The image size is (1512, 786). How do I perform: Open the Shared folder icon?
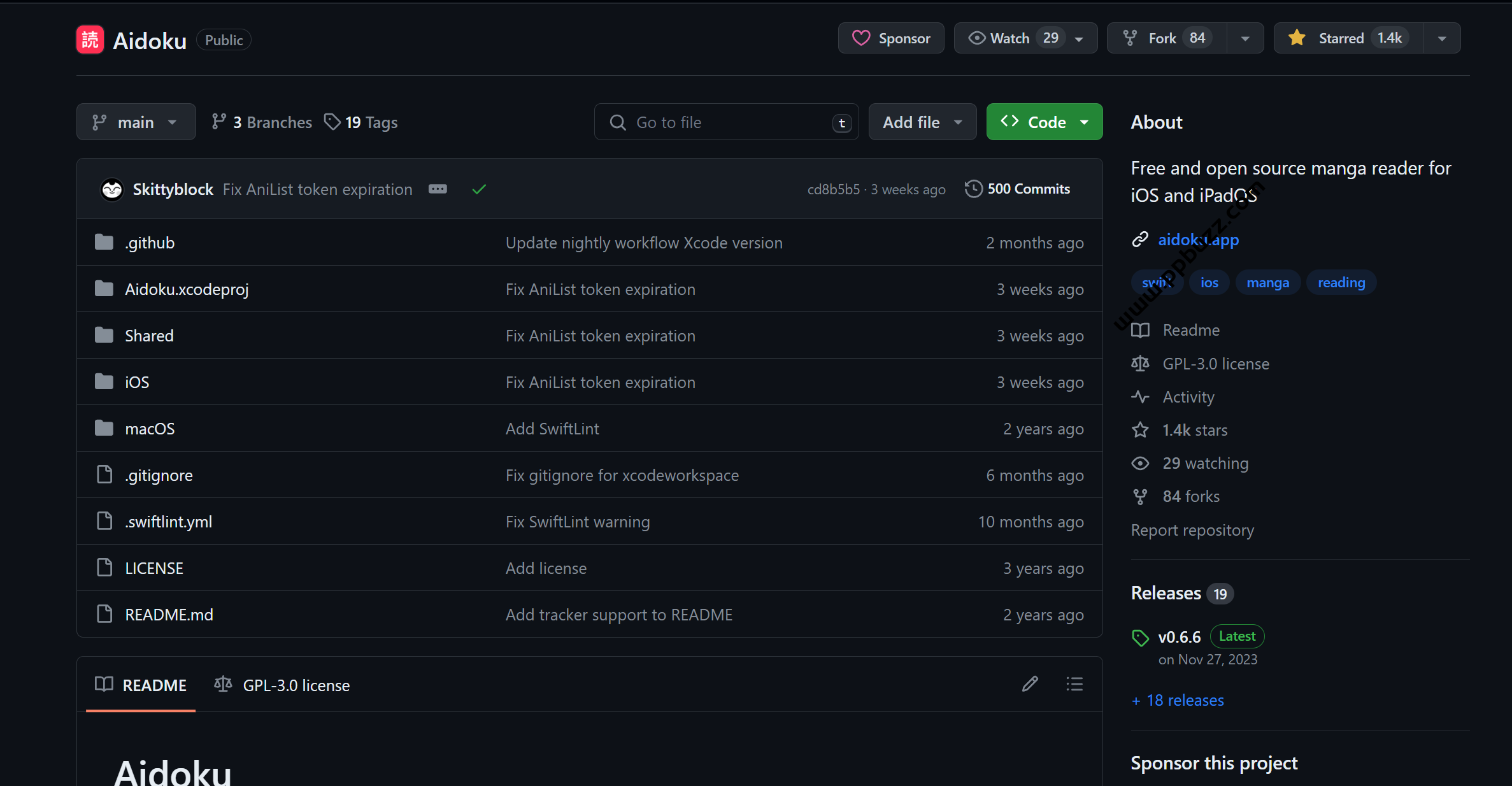104,336
